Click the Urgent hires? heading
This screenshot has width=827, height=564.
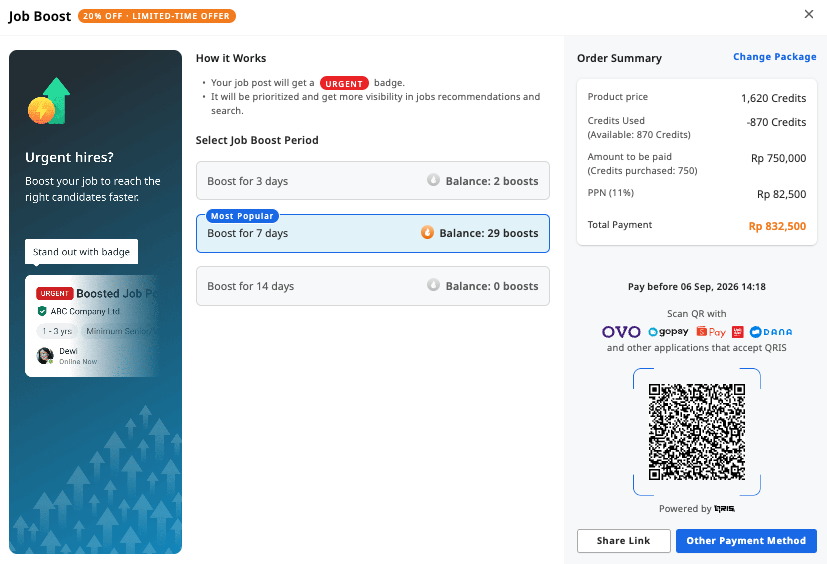(x=69, y=158)
